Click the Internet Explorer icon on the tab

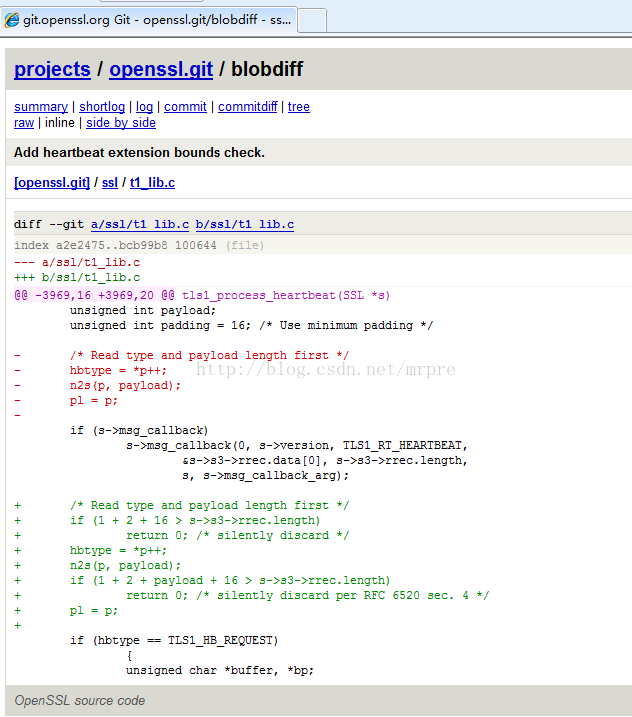point(11,20)
